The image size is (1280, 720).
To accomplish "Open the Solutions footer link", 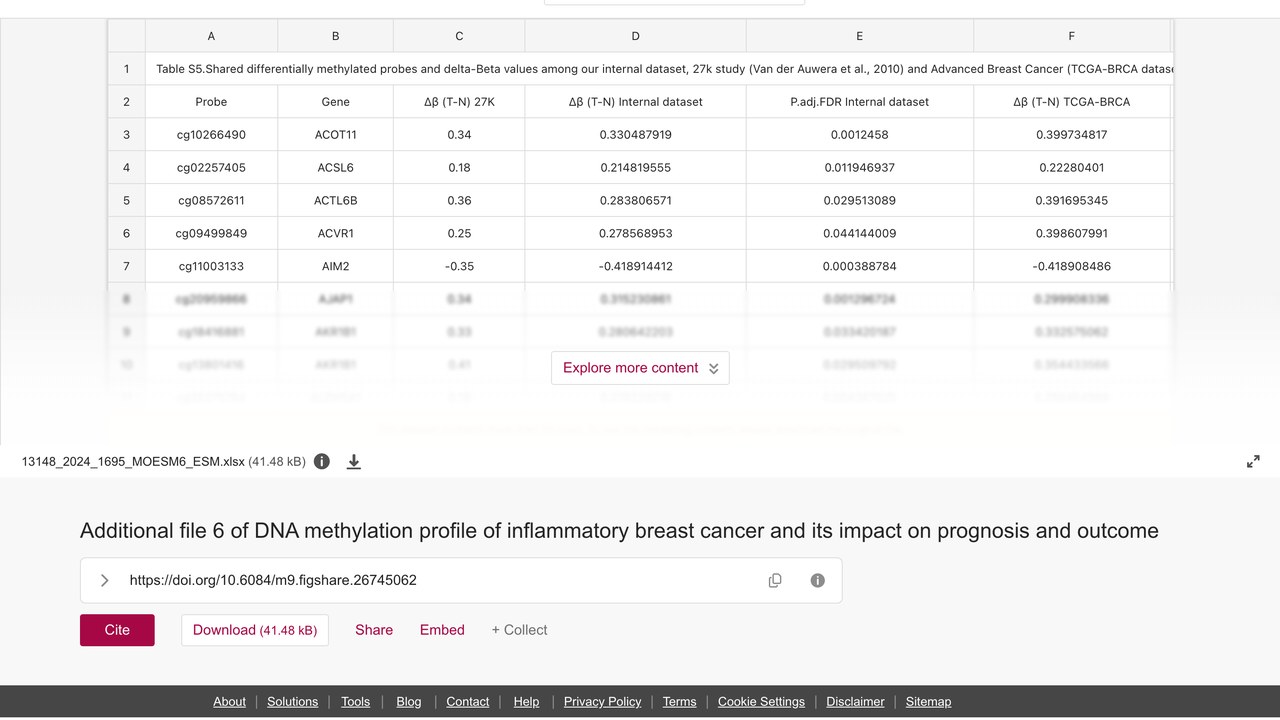I will point(293,702).
